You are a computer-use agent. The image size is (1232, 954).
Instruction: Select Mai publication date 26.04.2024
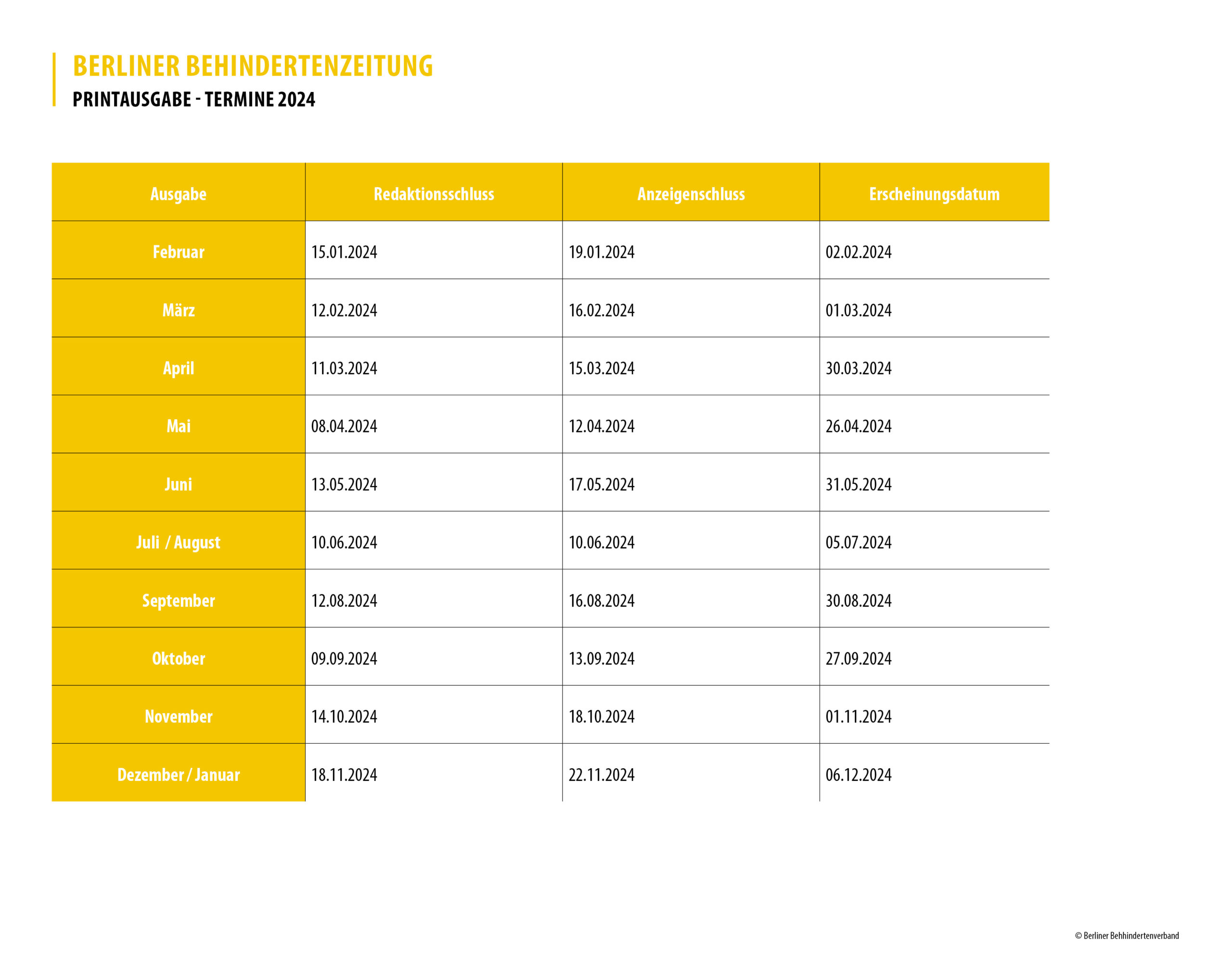click(x=858, y=426)
